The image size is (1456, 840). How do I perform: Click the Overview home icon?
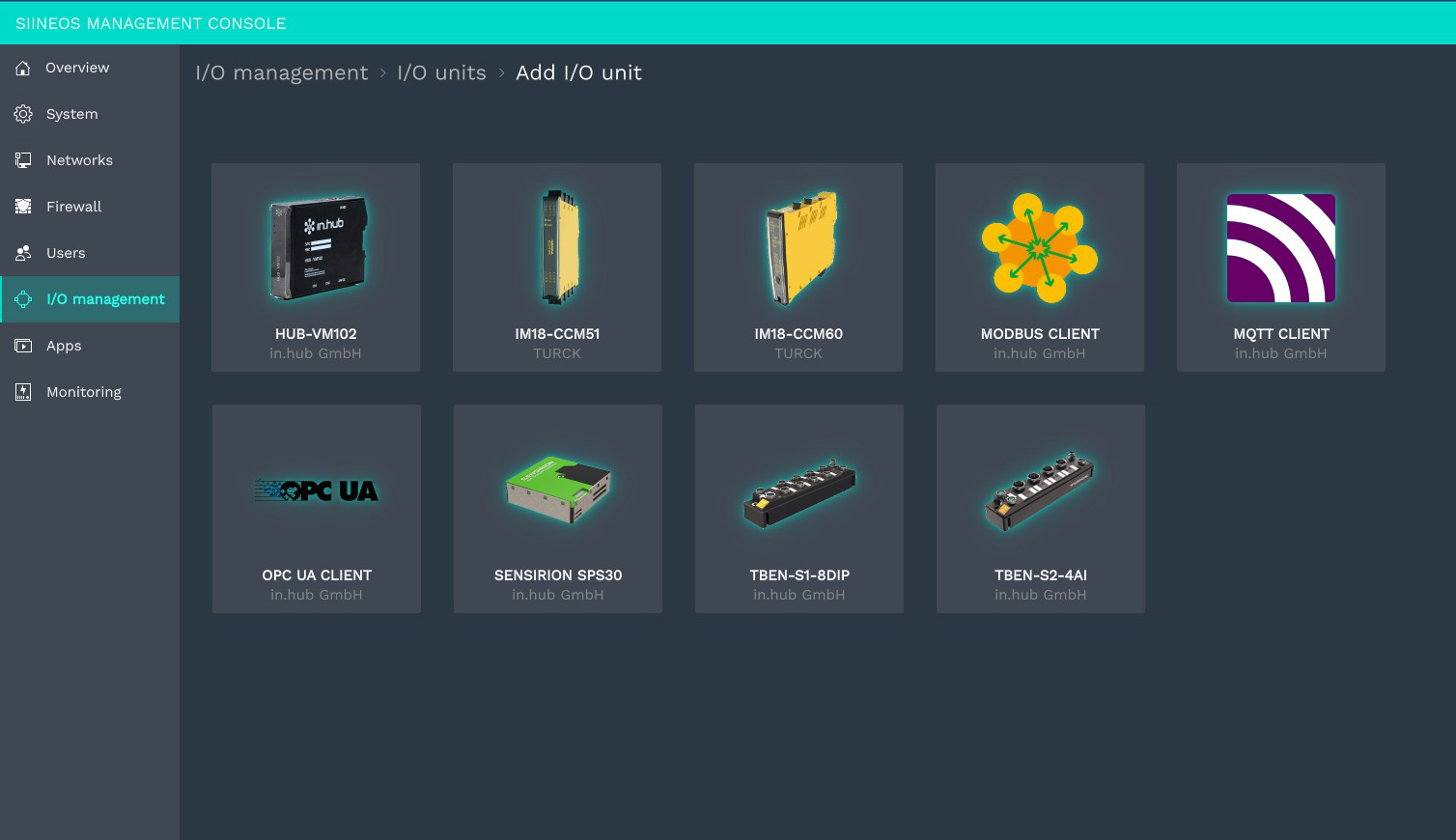pos(23,68)
